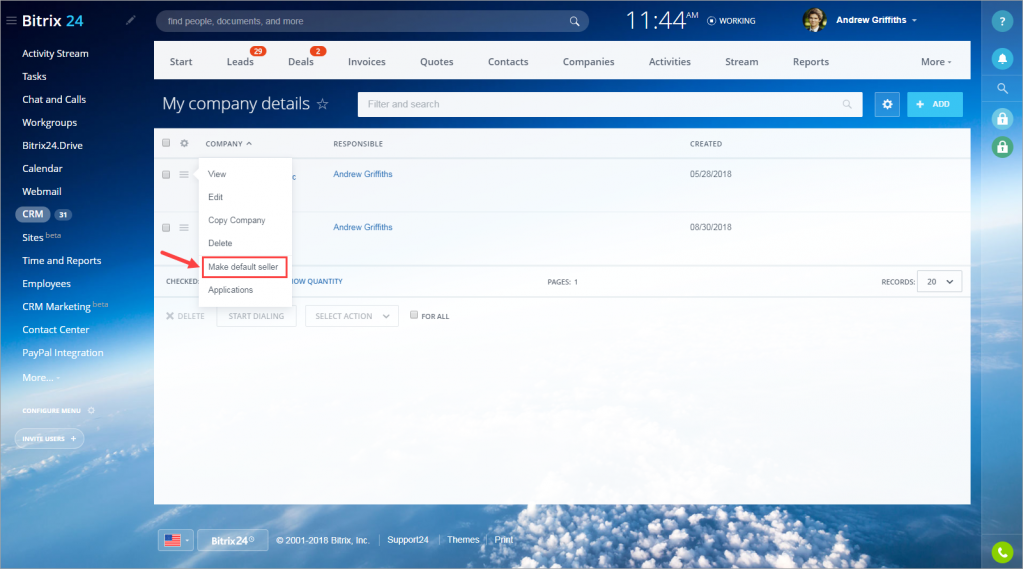Open Activity Stream in the sidebar

(55, 54)
